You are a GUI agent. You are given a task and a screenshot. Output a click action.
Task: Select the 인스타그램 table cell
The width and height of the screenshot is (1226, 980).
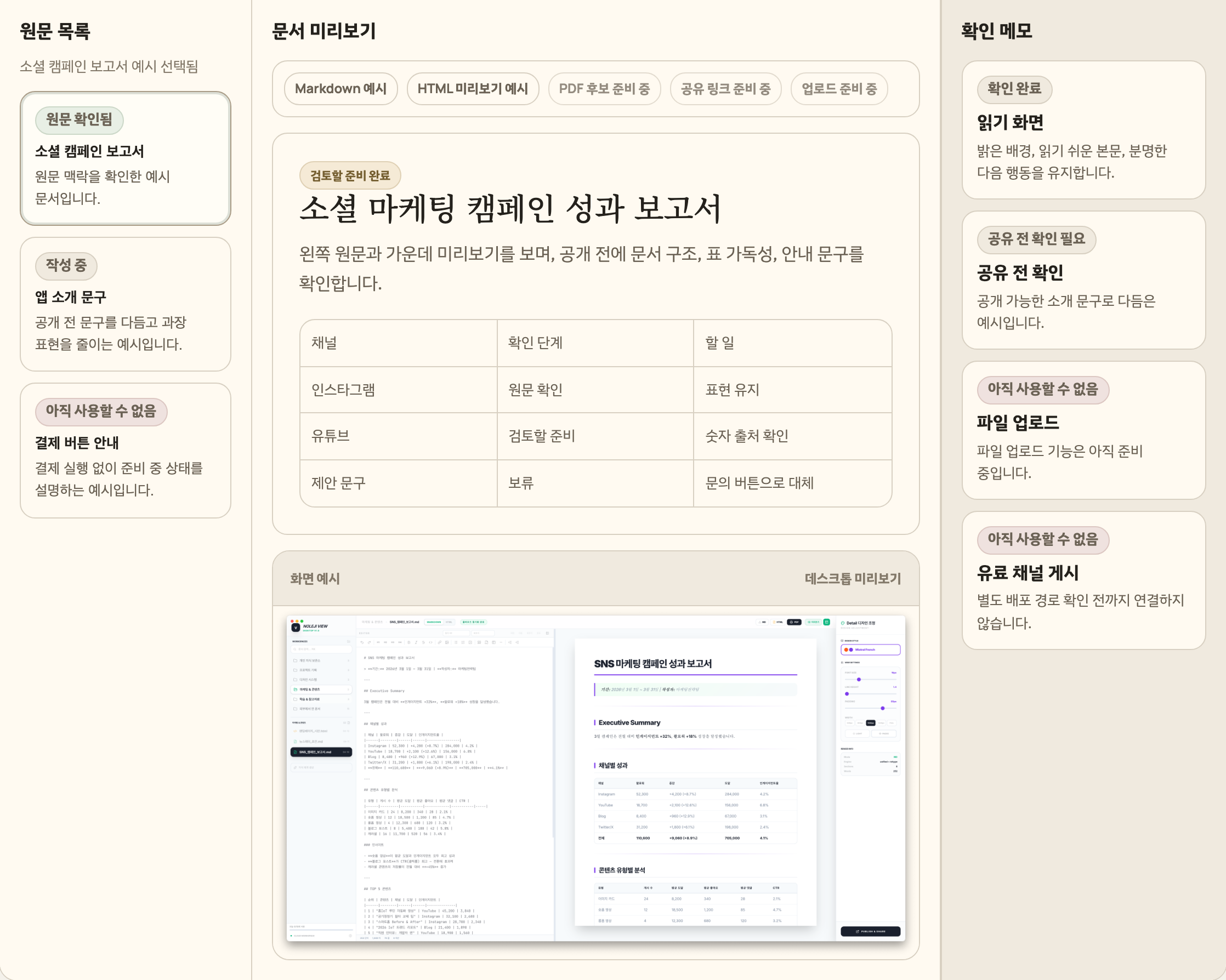pyautogui.click(x=398, y=390)
